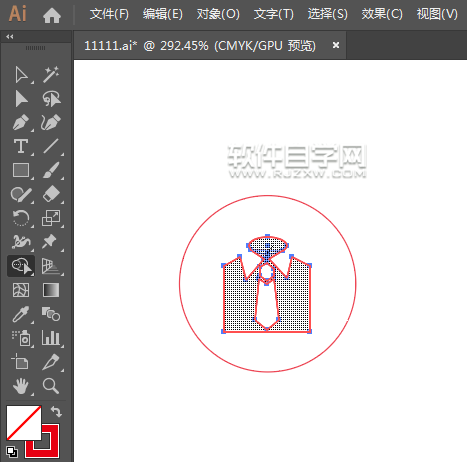467x462 pixels.
Task: Select the Rotate tool
Action: click(x=21, y=218)
